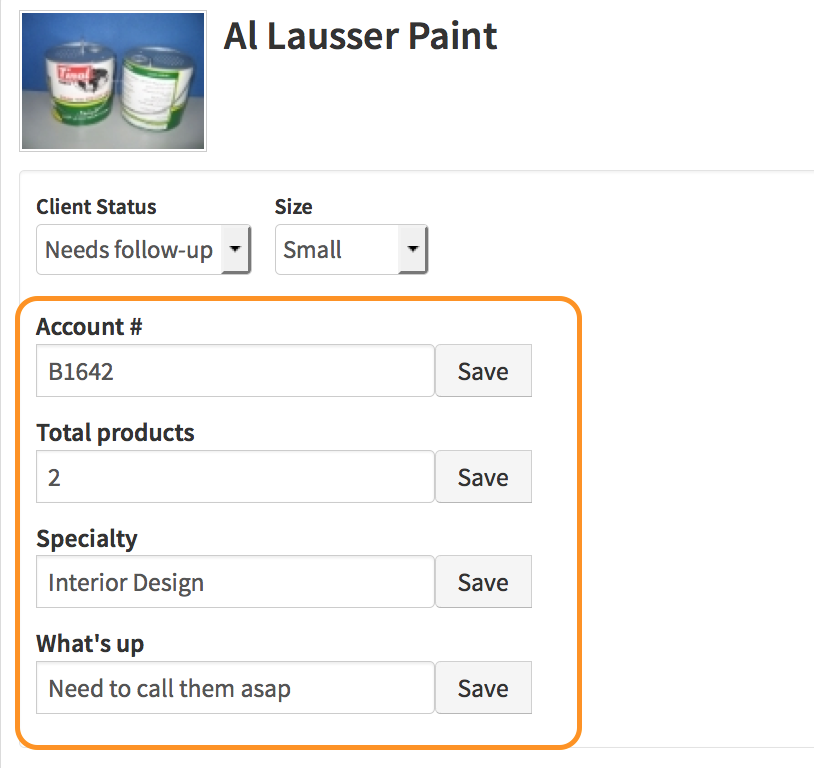Save the Total products value

coord(483,477)
